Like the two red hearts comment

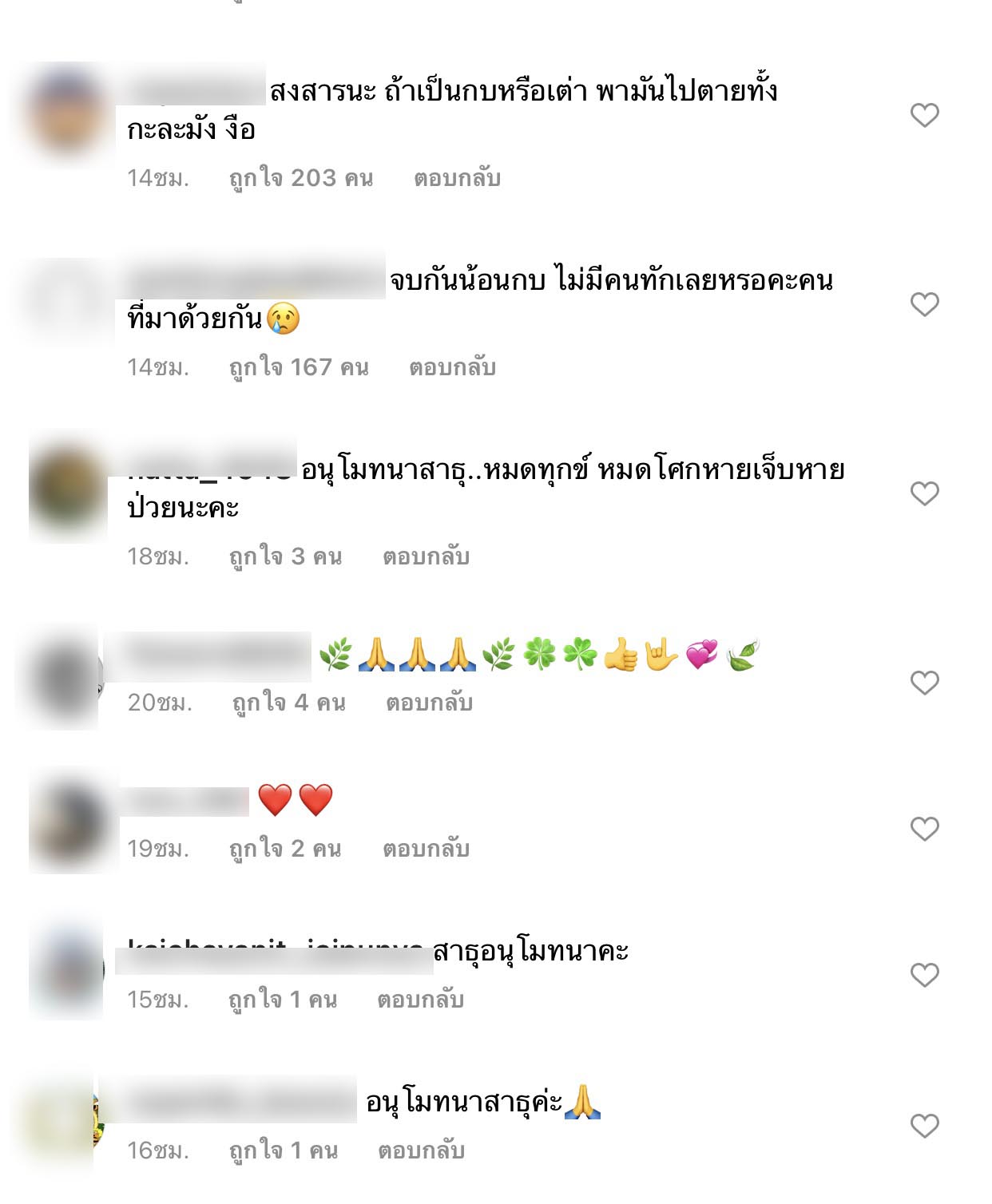point(924,829)
